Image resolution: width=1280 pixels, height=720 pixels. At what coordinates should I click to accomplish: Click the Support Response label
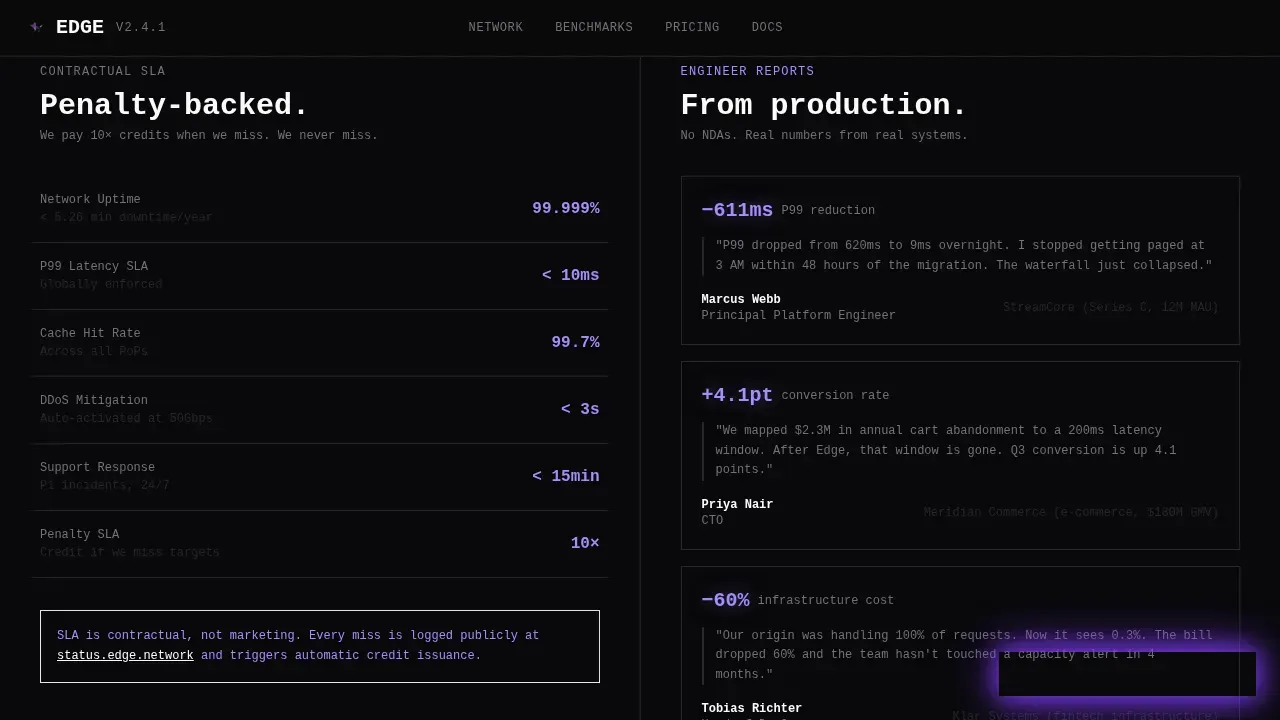click(x=97, y=467)
